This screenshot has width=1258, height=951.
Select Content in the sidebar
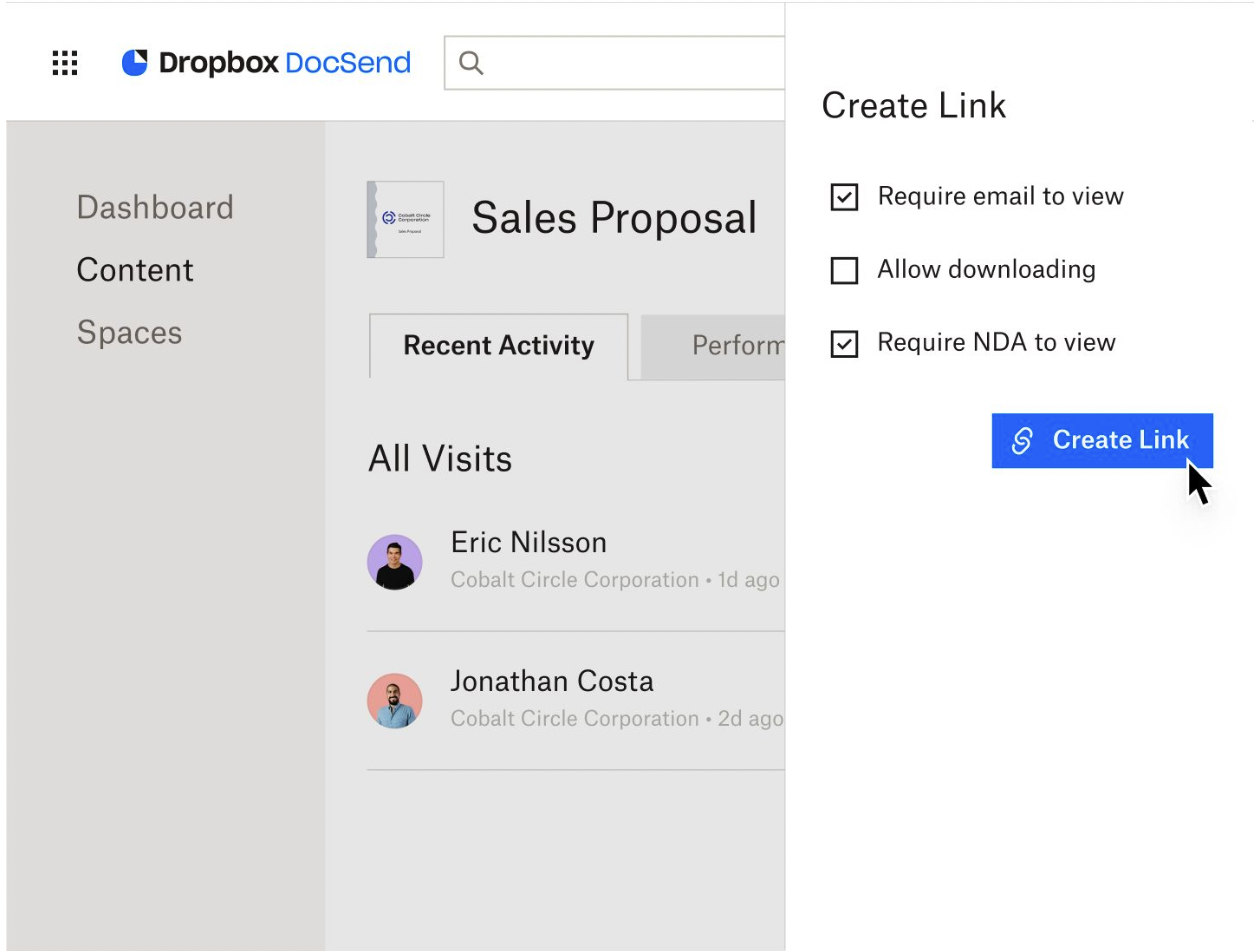click(x=135, y=270)
